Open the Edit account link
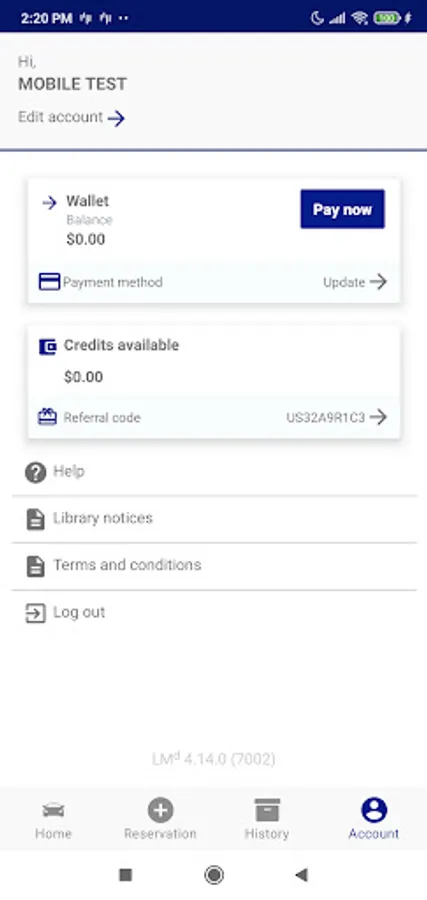 (x=72, y=118)
